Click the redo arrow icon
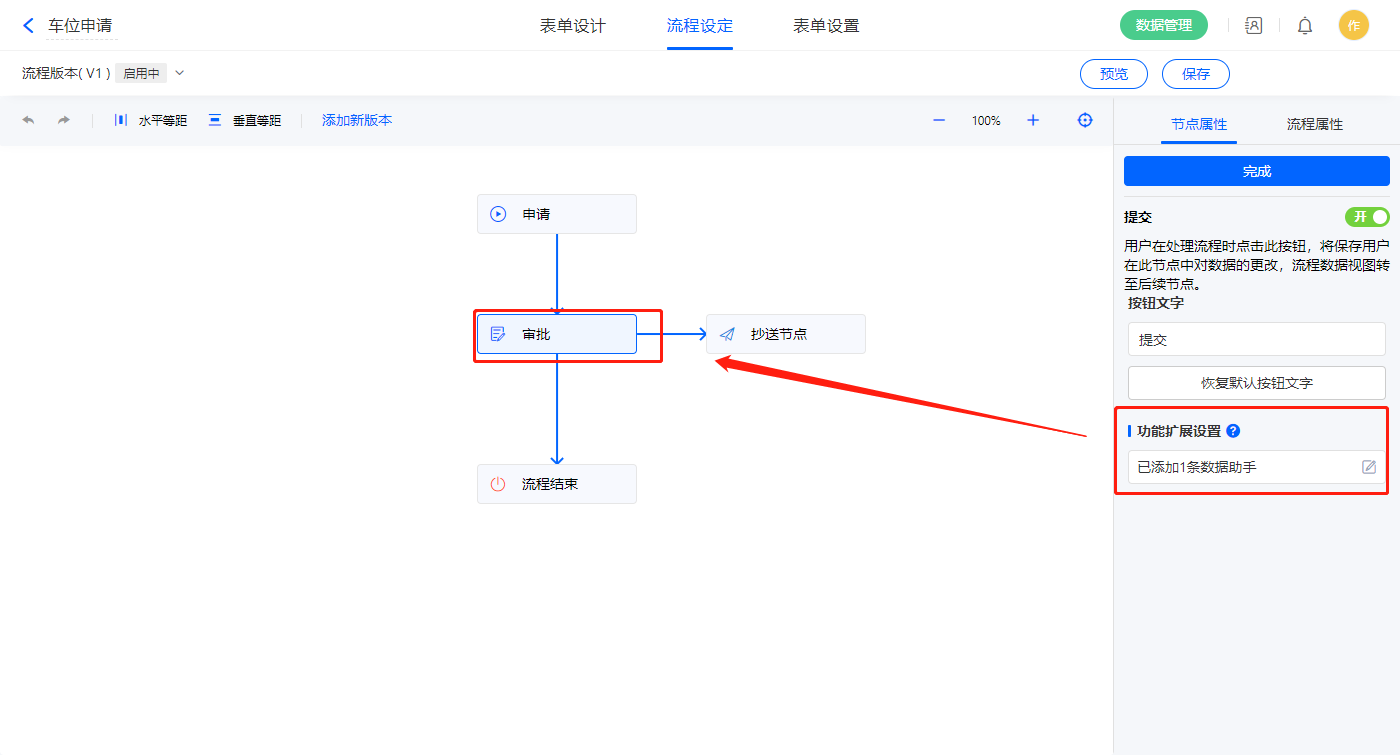The image size is (1400, 755). (64, 120)
